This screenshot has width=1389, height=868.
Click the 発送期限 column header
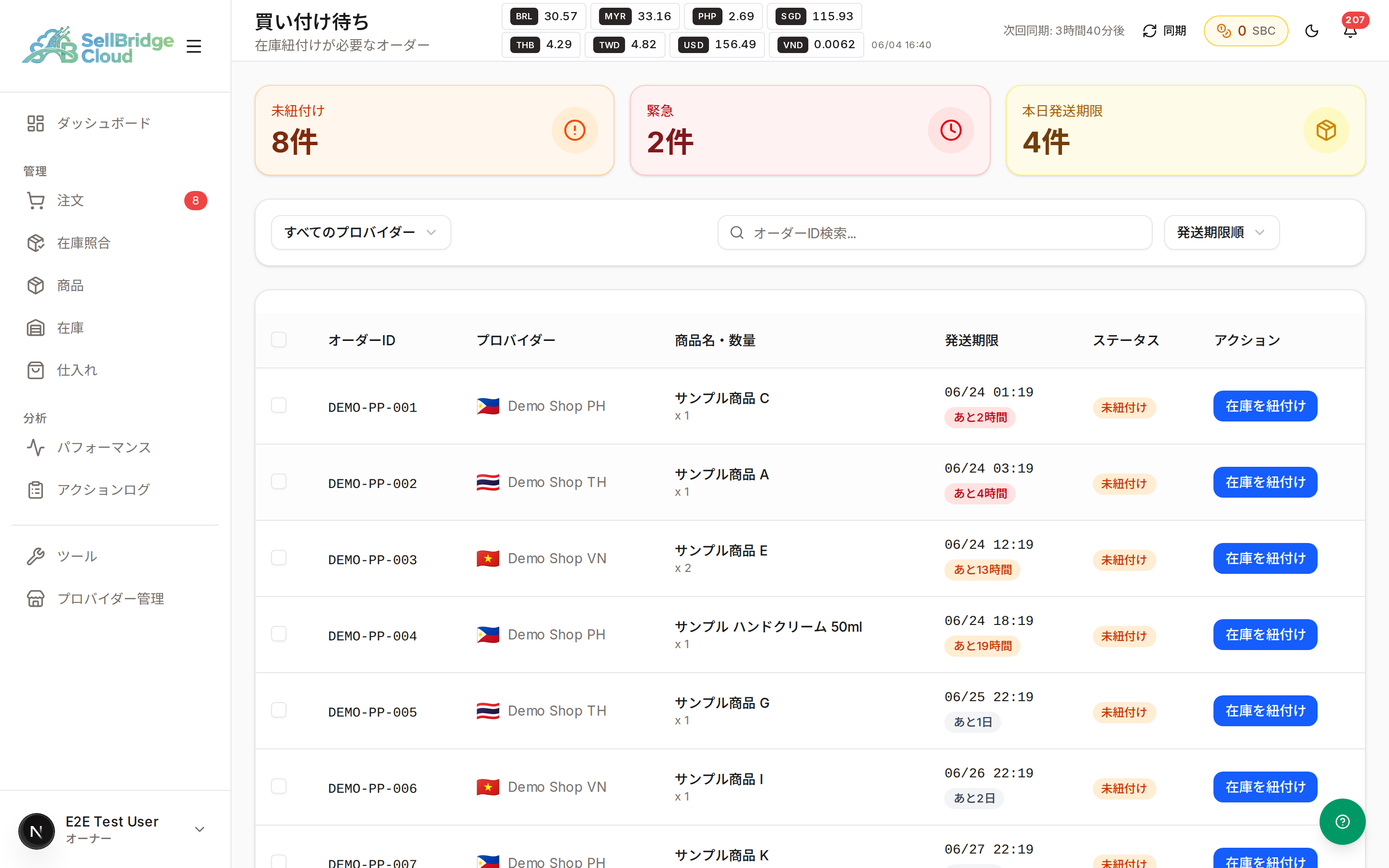click(x=972, y=340)
